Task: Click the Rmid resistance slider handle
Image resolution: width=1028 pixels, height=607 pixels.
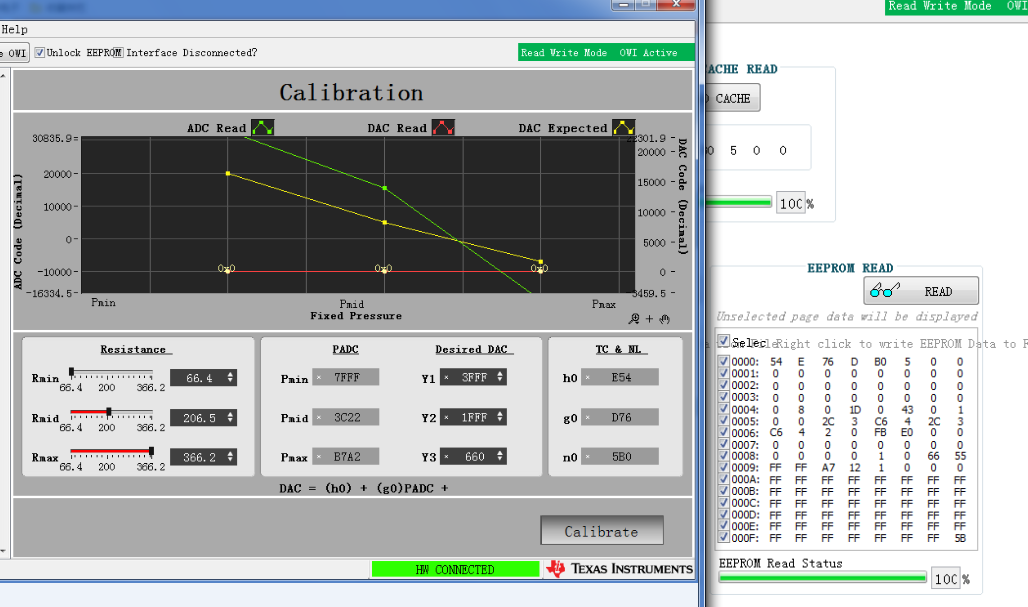Action: click(x=109, y=412)
